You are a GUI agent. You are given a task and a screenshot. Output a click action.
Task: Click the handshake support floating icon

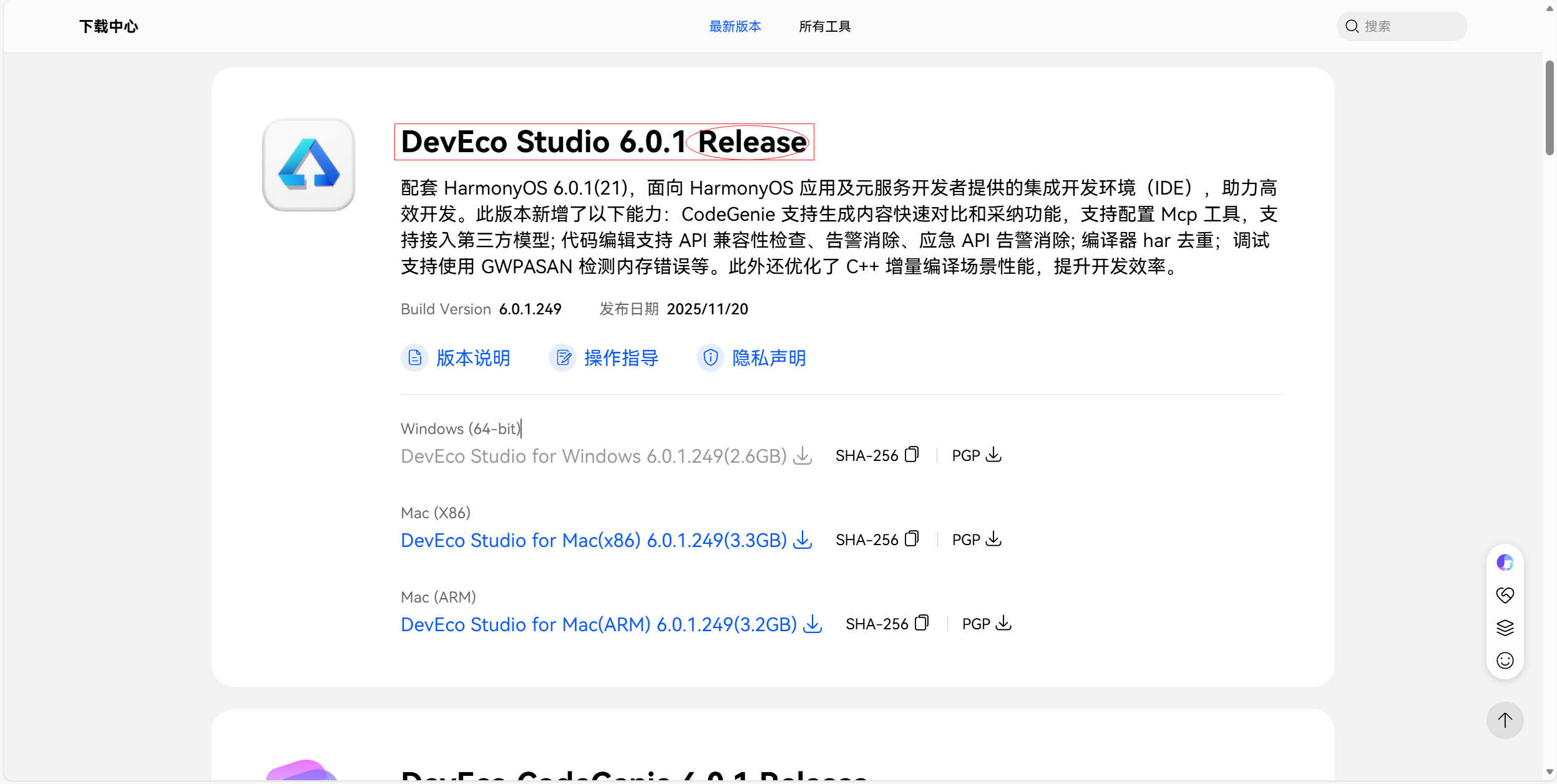[1505, 595]
